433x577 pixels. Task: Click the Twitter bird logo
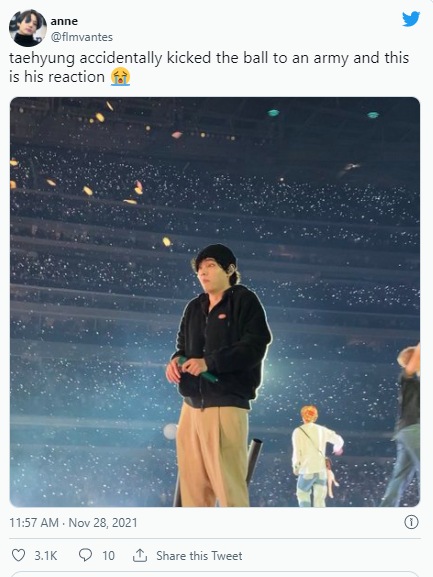(x=411, y=19)
